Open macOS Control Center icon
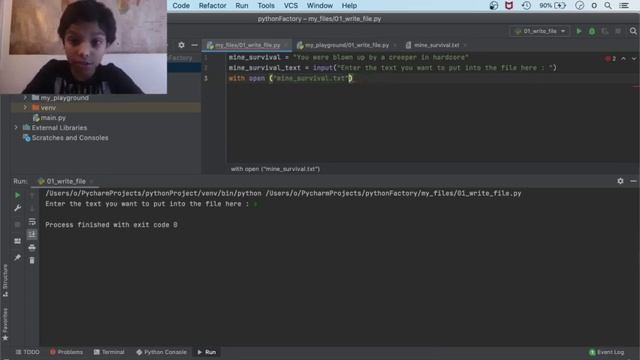640x360 pixels. click(624, 5)
